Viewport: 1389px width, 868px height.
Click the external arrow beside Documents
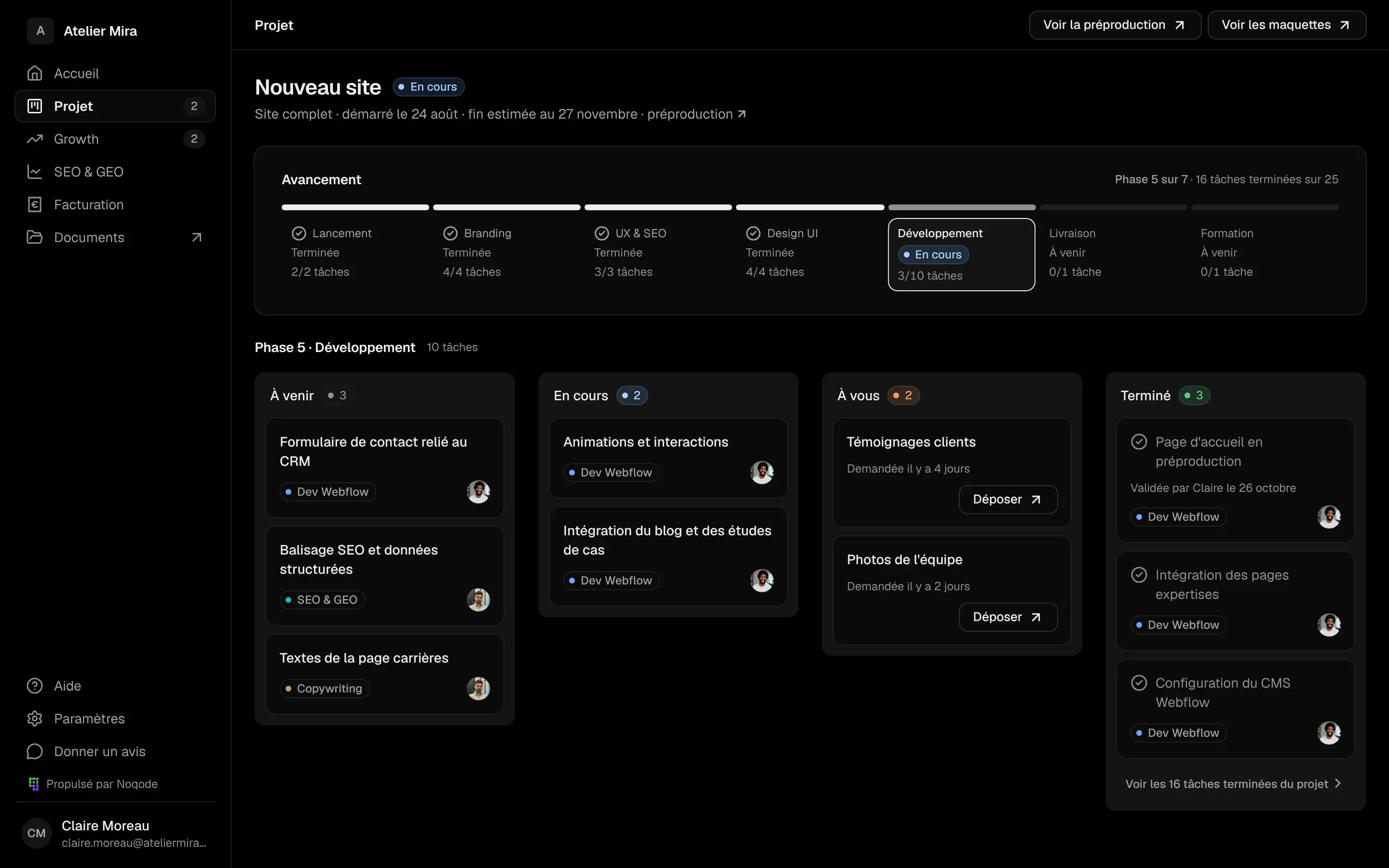(x=196, y=237)
